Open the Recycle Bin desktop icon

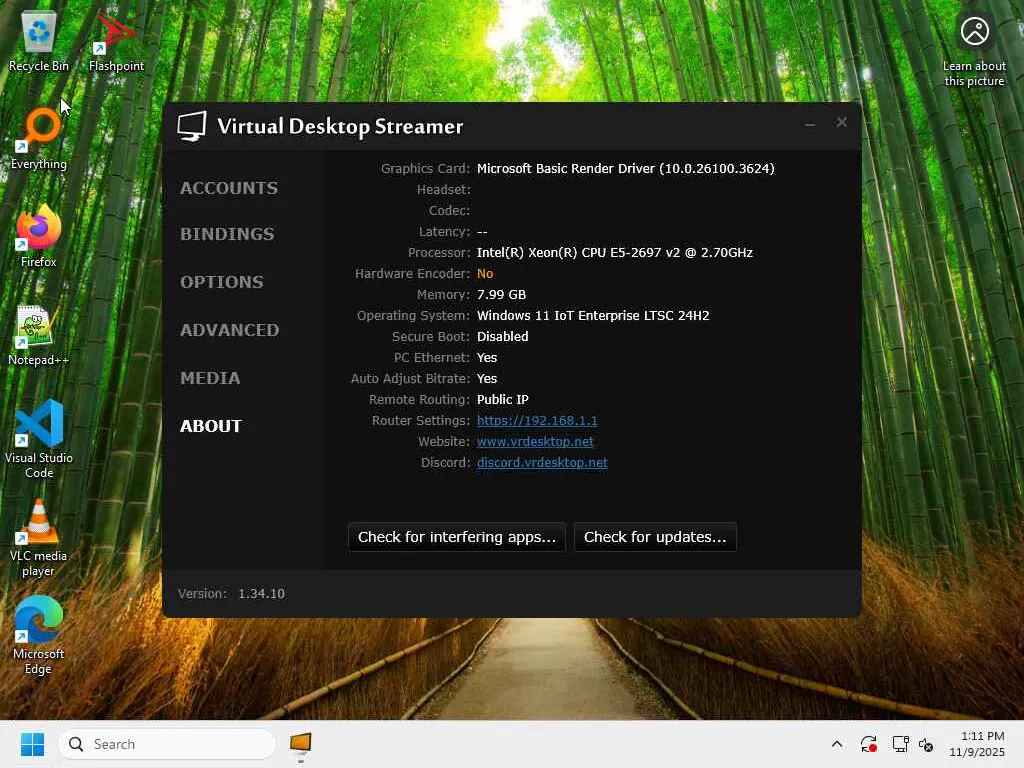[39, 42]
